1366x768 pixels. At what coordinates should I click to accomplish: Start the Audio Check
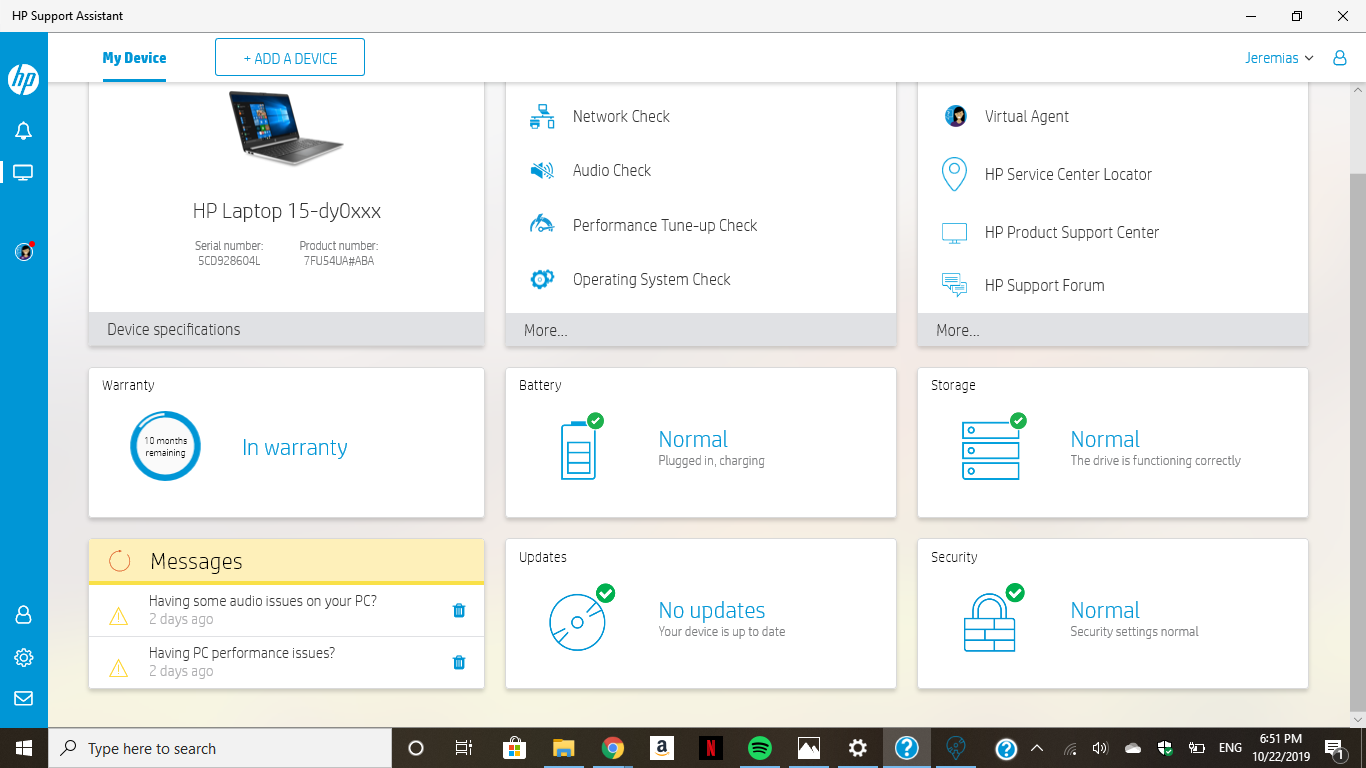(612, 170)
